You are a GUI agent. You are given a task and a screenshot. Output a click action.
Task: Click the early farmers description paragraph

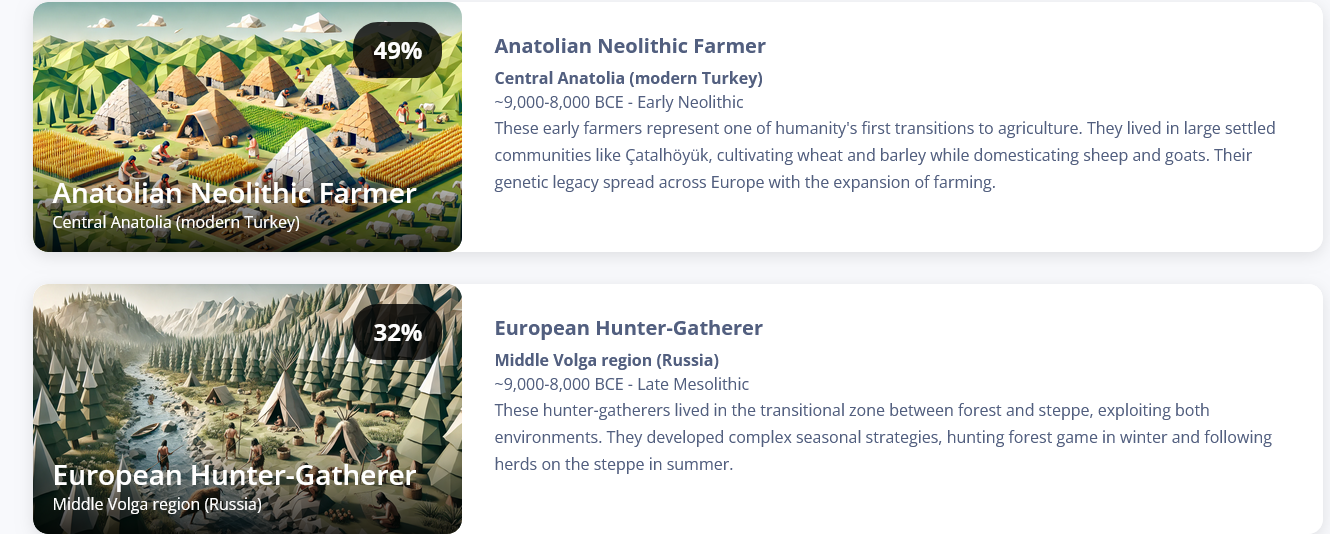coord(885,156)
